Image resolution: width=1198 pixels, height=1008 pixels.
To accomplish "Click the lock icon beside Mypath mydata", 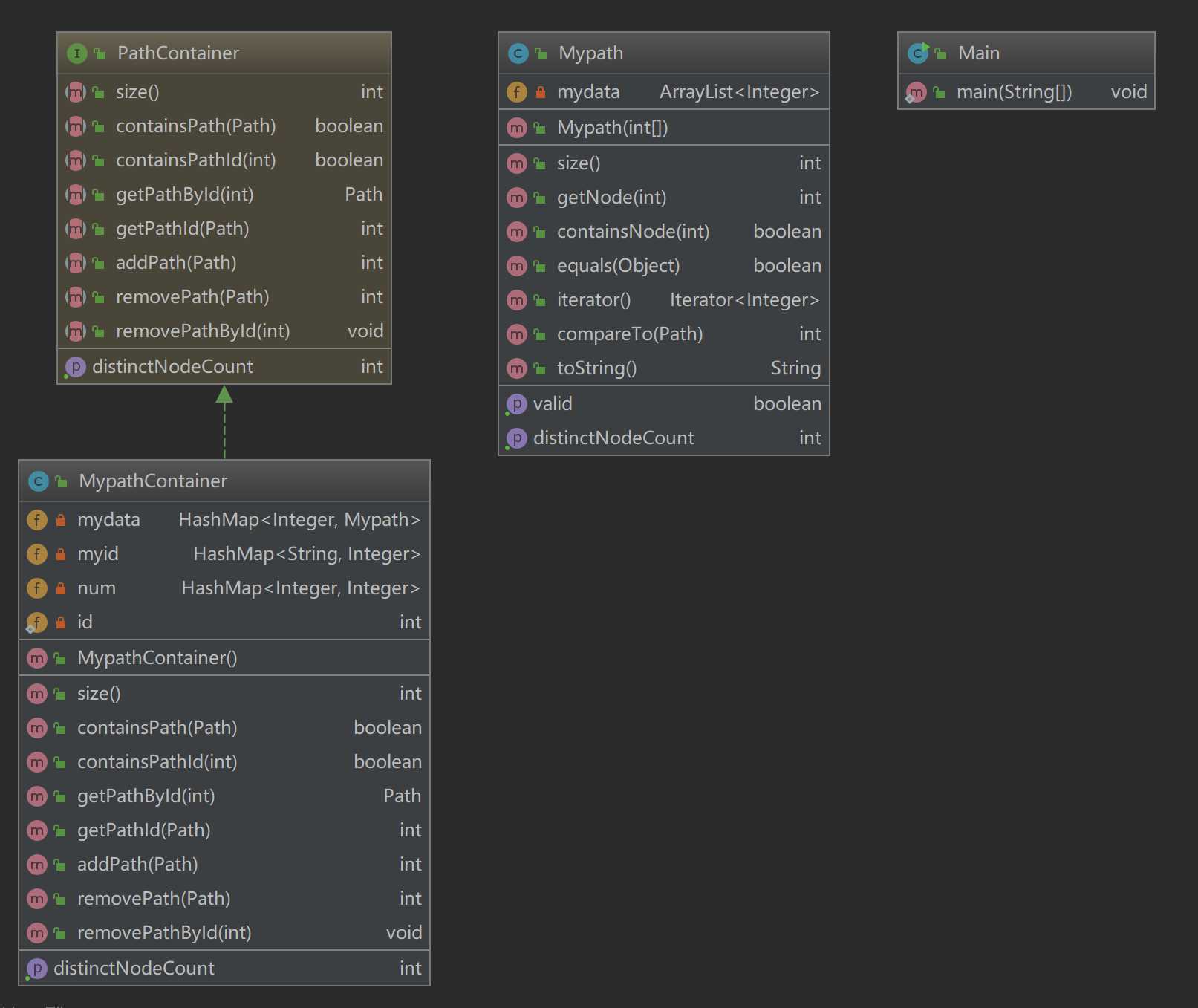I will tap(541, 92).
